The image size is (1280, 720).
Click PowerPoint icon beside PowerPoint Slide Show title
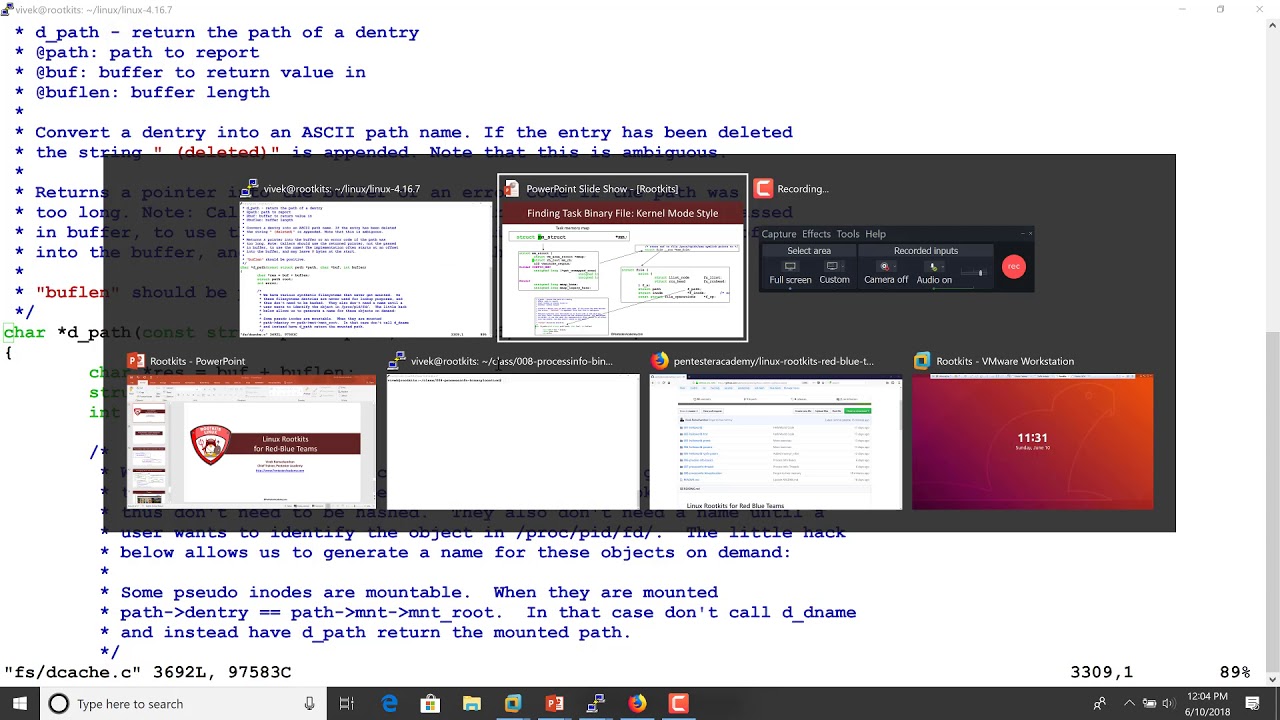511,188
